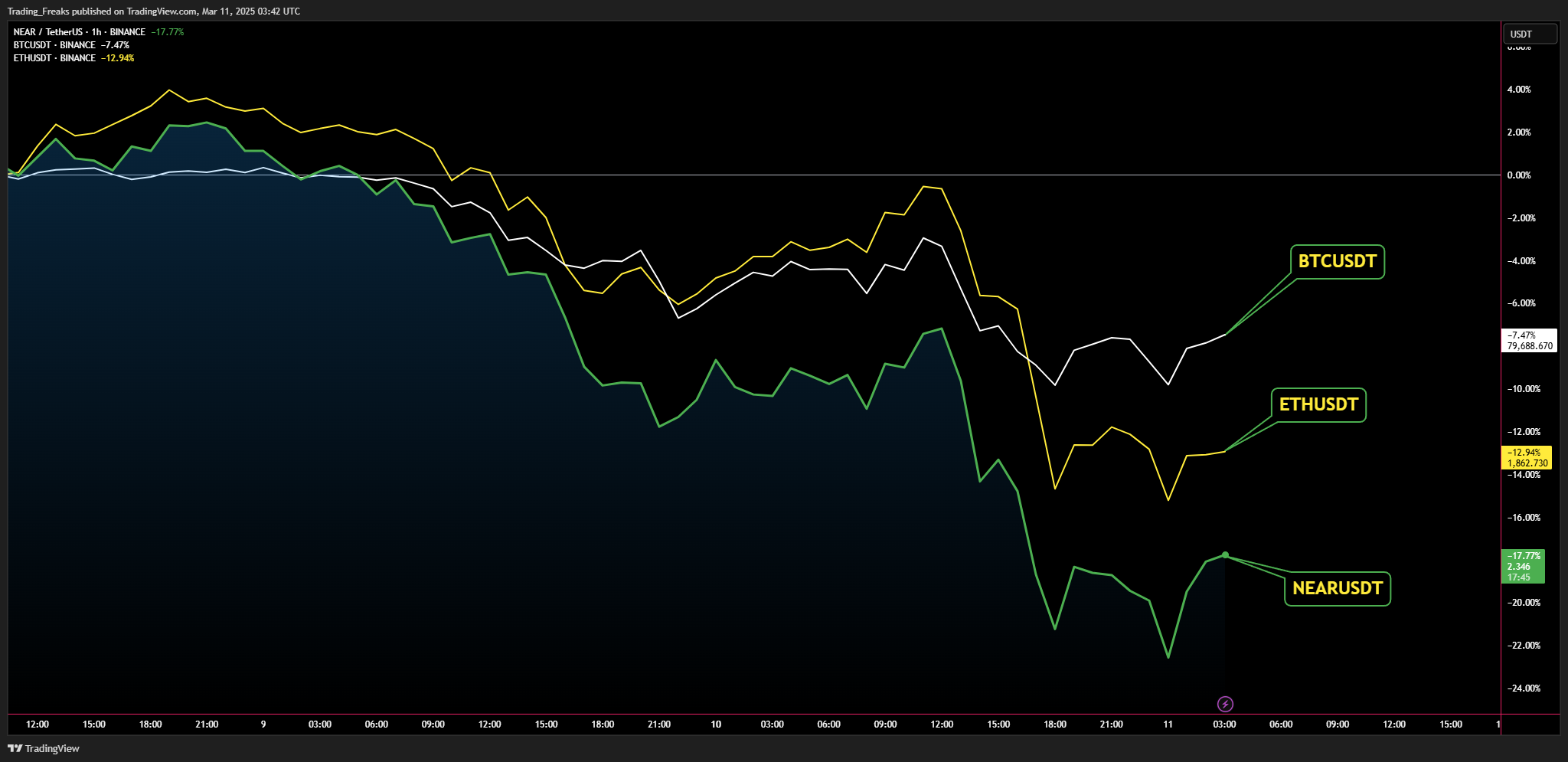
Task: Click the NEARUSDT callout label on the chart
Action: 1338,588
